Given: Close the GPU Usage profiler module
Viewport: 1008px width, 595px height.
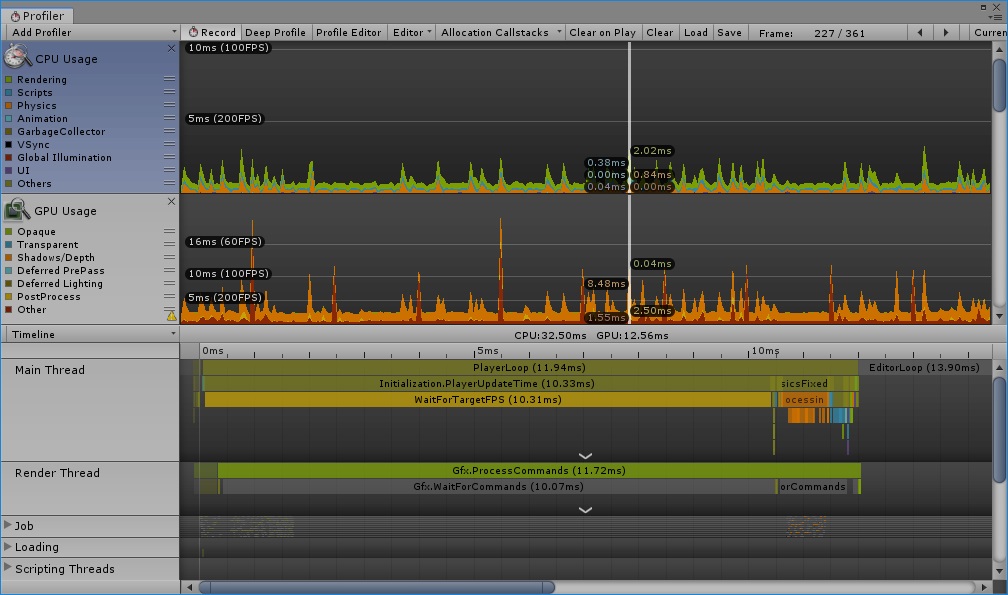Looking at the screenshot, I should 171,201.
